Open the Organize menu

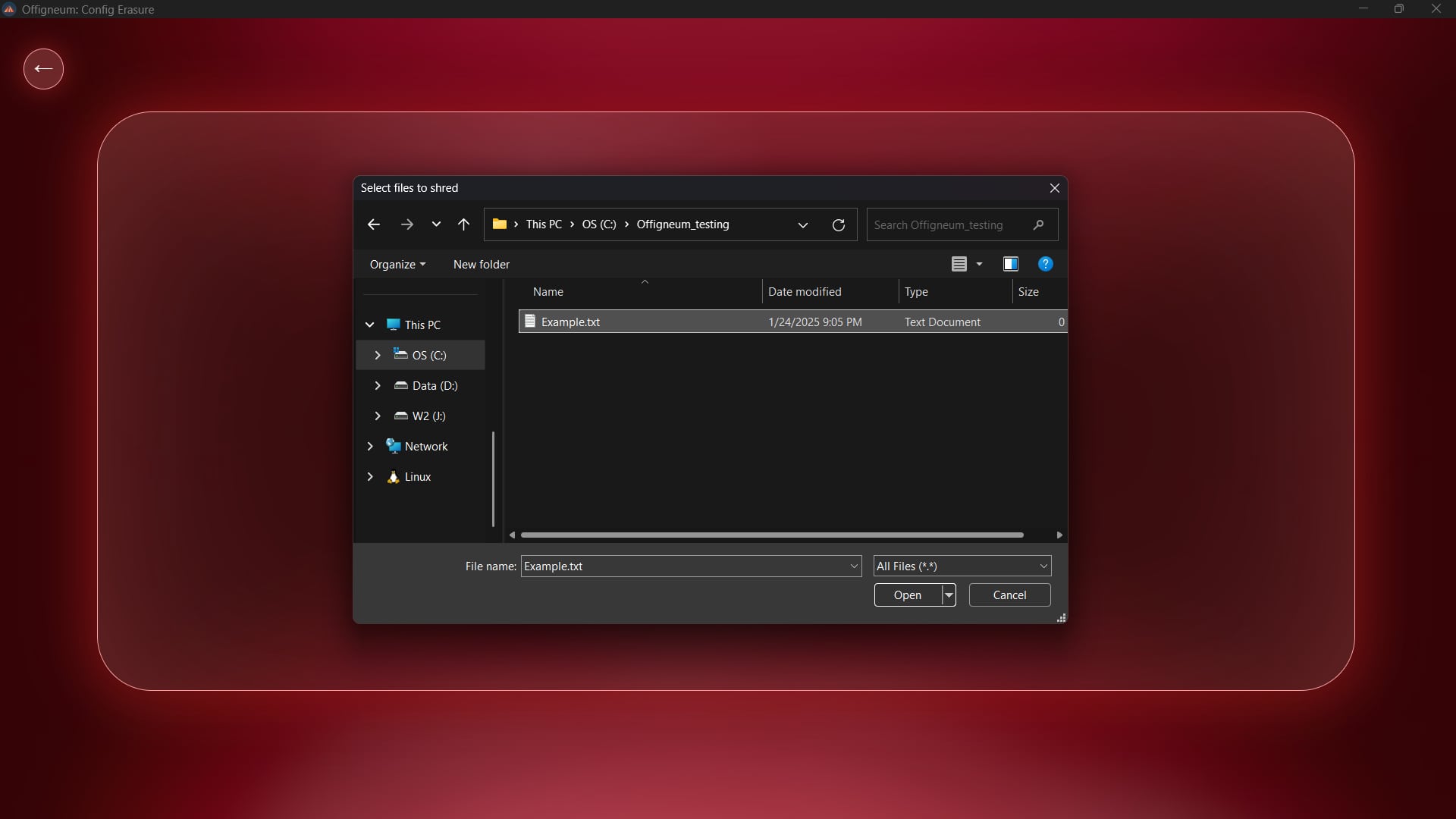[x=397, y=265]
